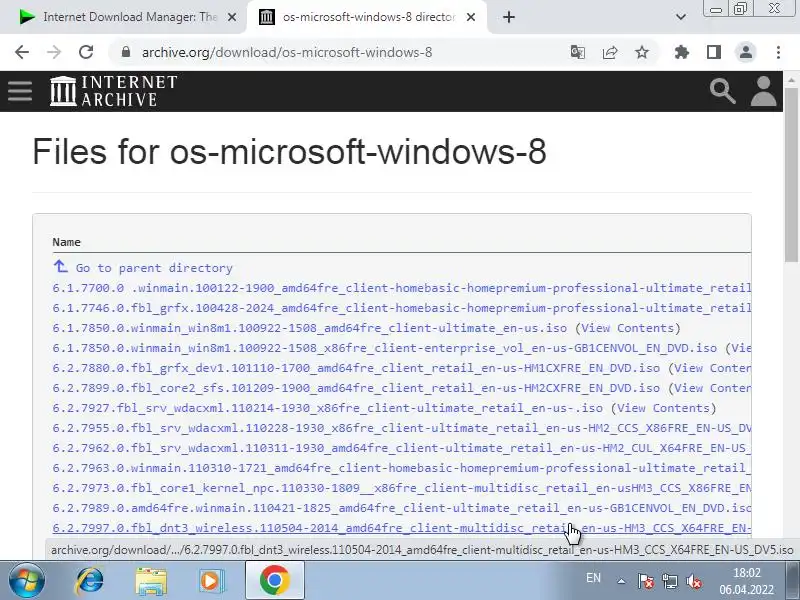Go back with the browser back arrow
Screen dimensions: 800x600
pyautogui.click(x=22, y=52)
